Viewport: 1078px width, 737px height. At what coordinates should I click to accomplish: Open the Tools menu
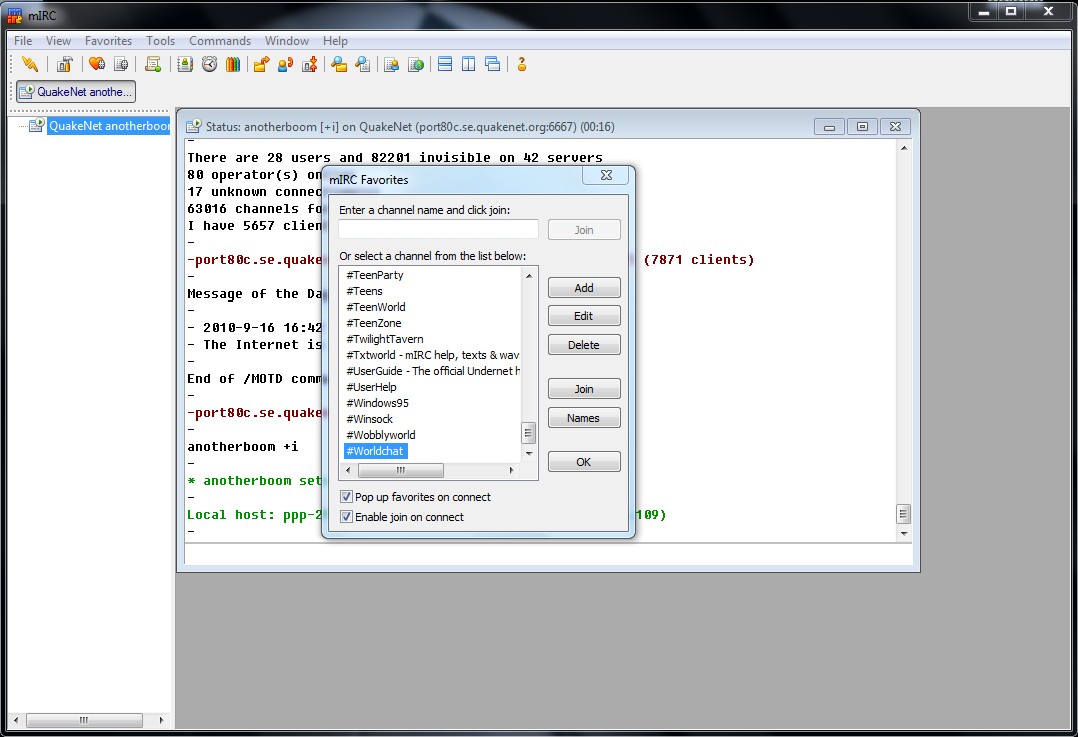(160, 41)
